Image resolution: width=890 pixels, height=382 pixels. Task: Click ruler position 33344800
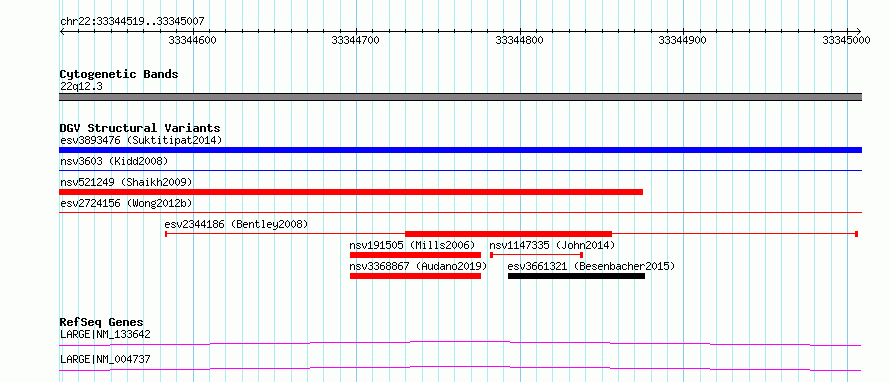tap(519, 40)
